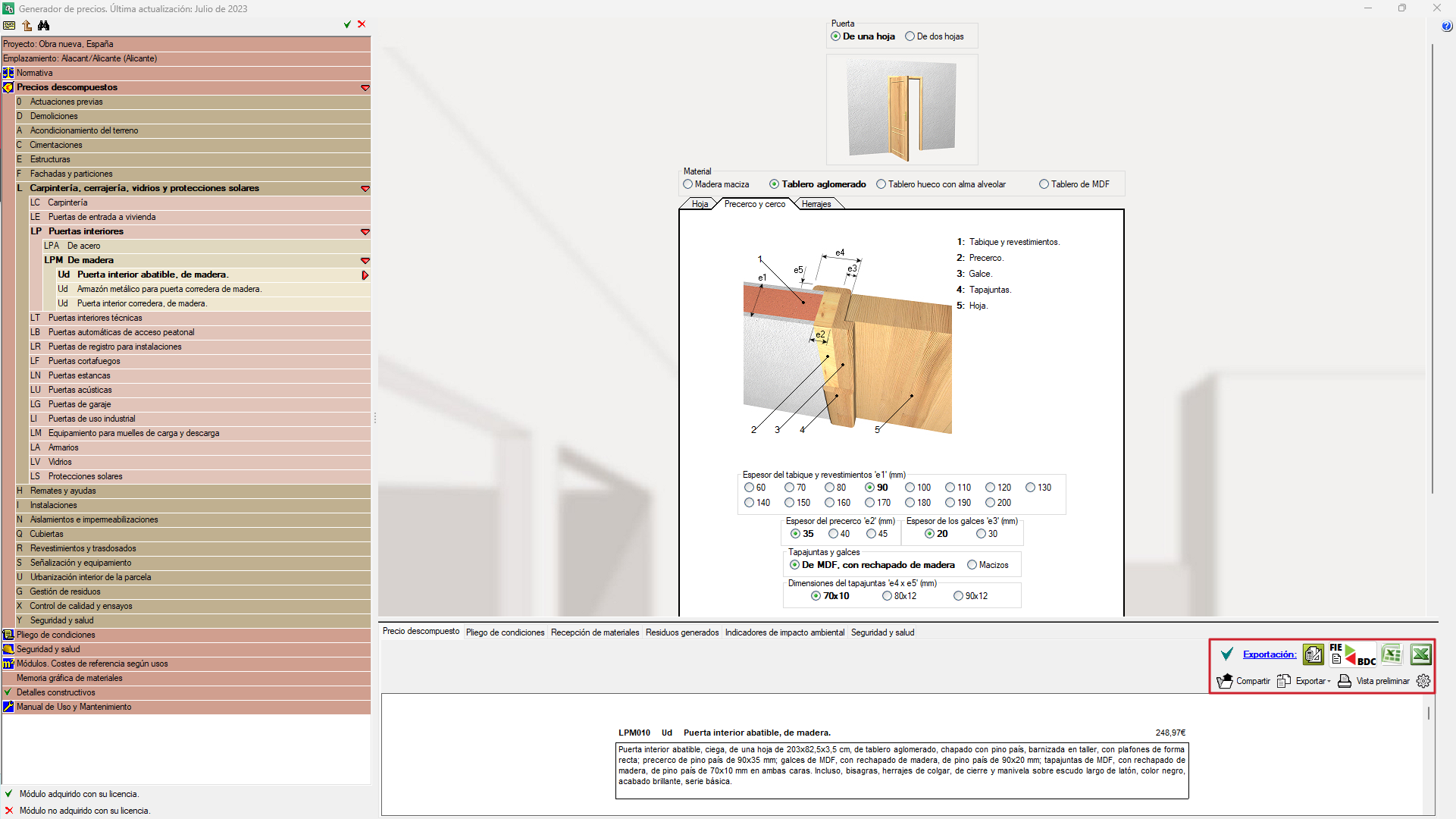
Task: Click the binoculars search icon
Action: (x=44, y=25)
